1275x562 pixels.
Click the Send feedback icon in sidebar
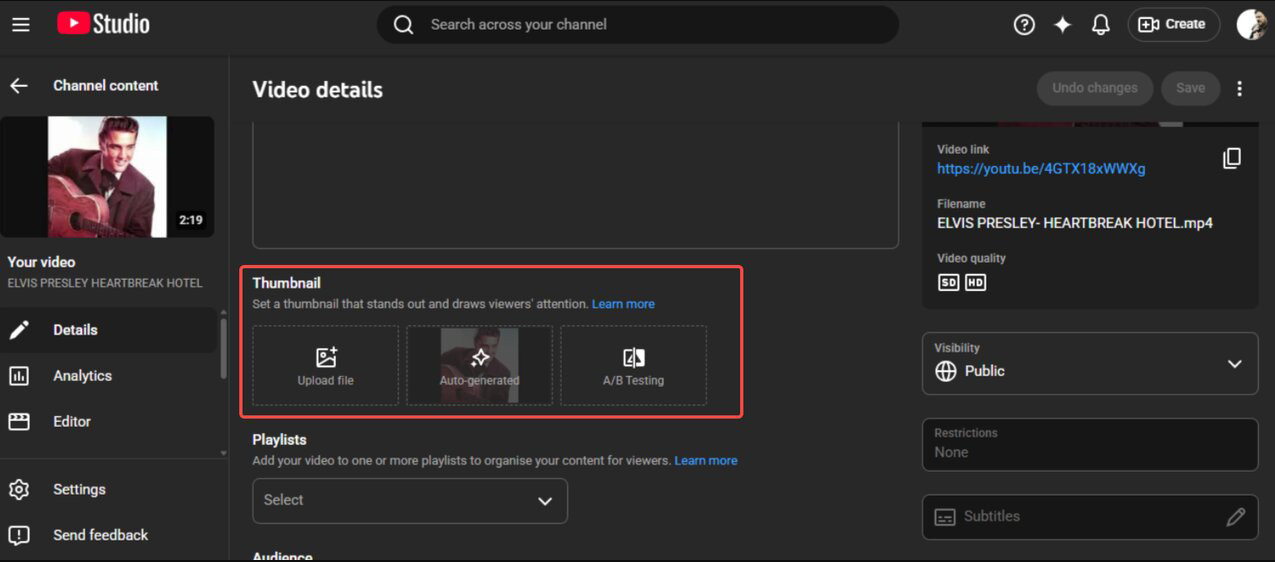point(19,535)
